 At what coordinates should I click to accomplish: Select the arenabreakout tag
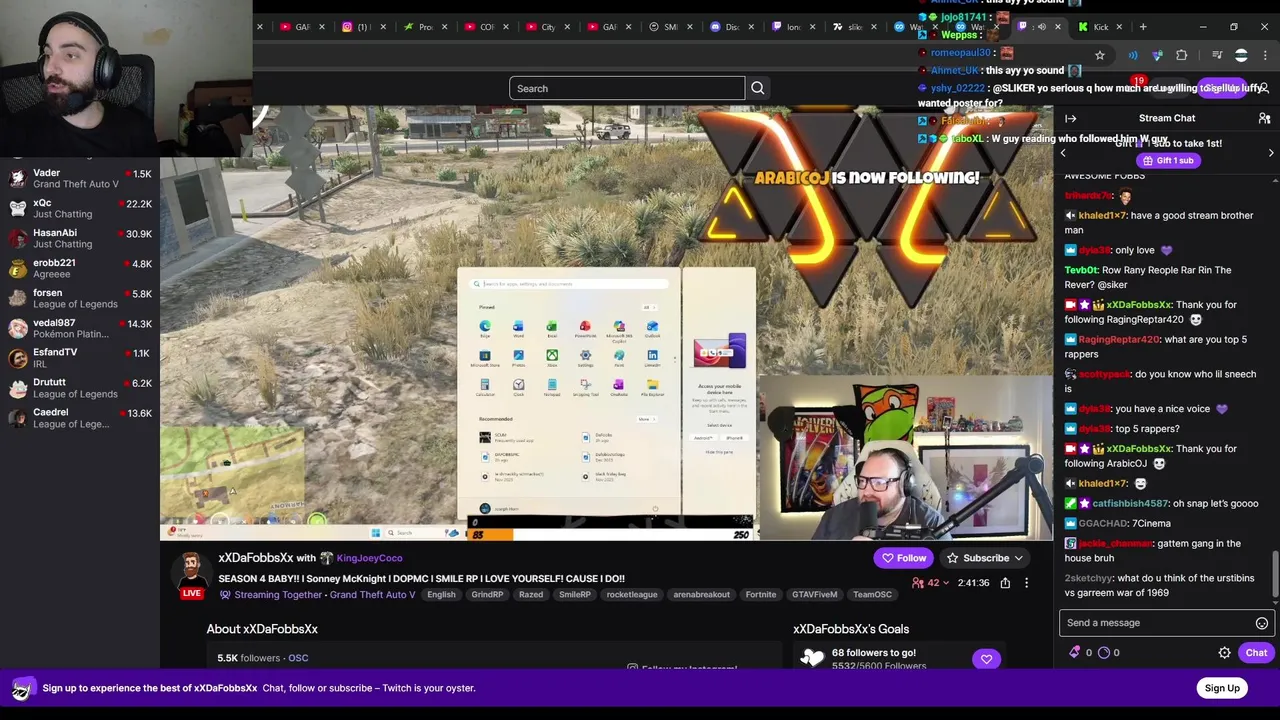[x=701, y=595]
